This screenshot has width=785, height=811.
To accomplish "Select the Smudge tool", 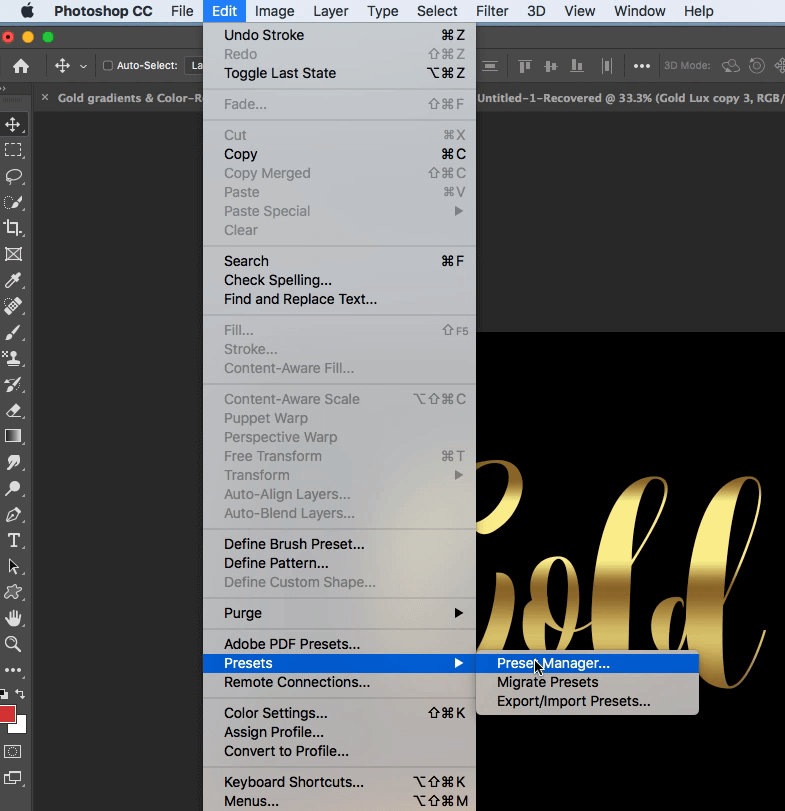I will point(13,462).
